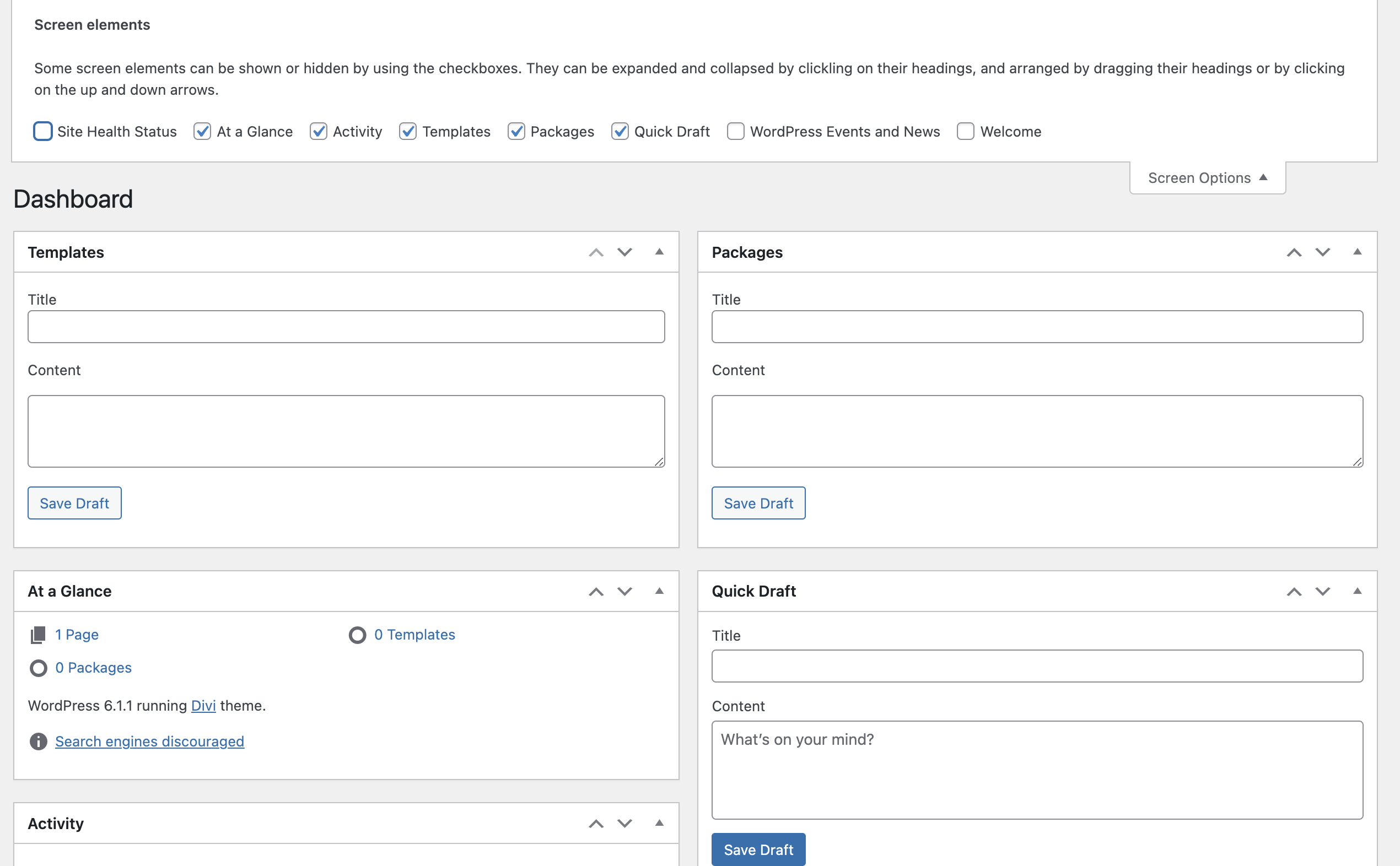The height and width of the screenshot is (866, 1400).
Task: Focus the Templates Title input field
Action: [346, 327]
